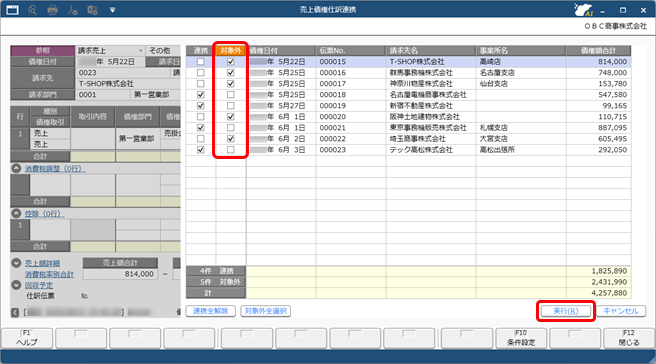Select row for 新宿不動産株式会社
Viewport: 656px width, 364px height.
click(x=409, y=105)
